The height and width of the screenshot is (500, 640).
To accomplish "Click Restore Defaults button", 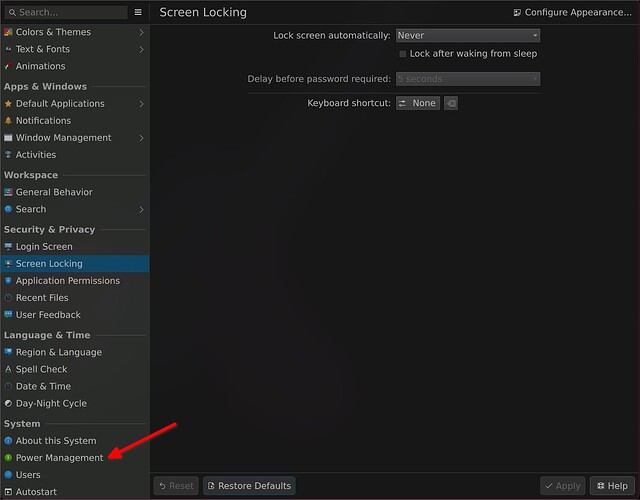I will tap(249, 486).
